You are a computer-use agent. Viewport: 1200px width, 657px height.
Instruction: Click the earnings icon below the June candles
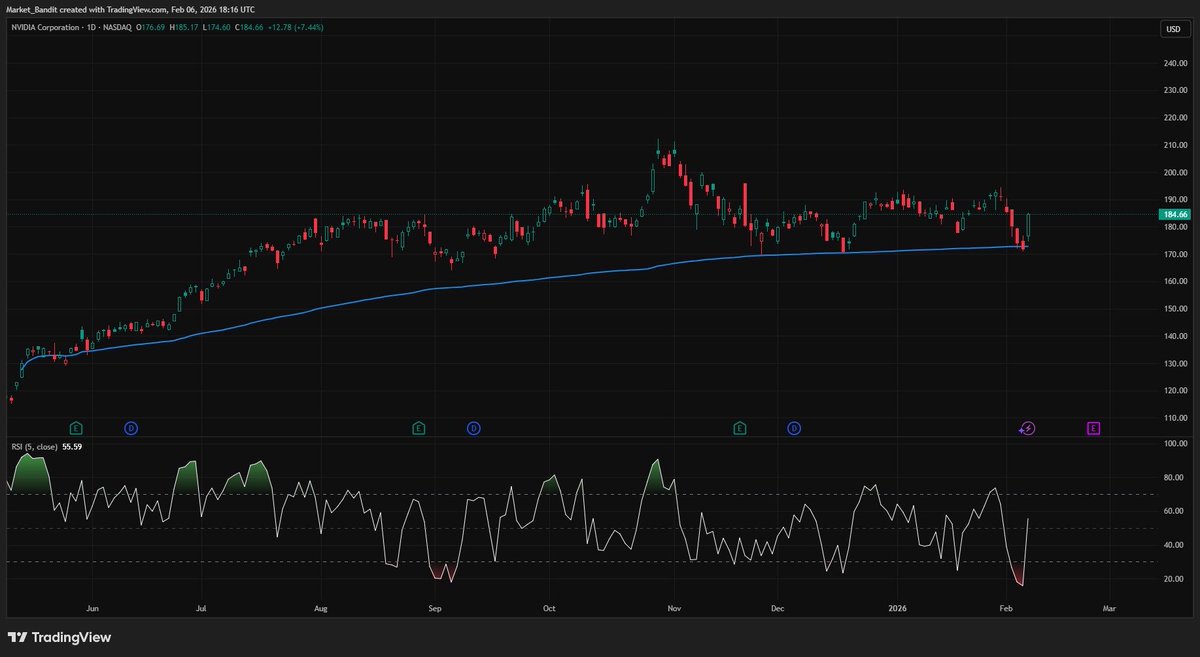pyautogui.click(x=75, y=427)
